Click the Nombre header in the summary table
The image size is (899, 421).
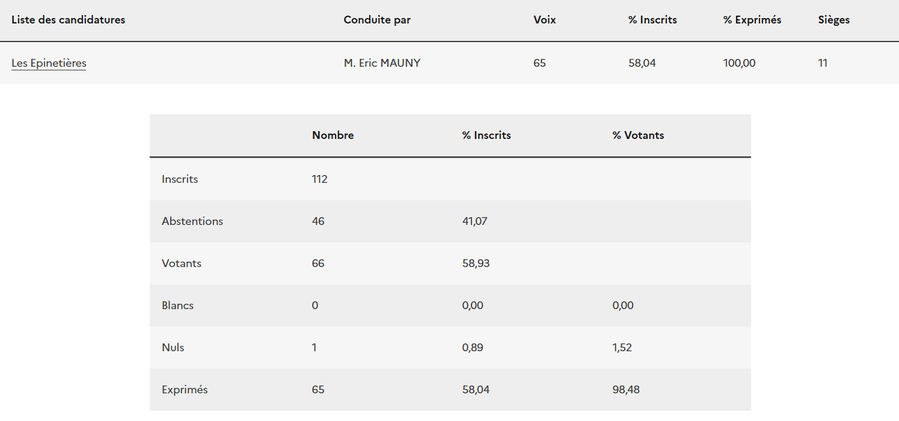coord(333,135)
